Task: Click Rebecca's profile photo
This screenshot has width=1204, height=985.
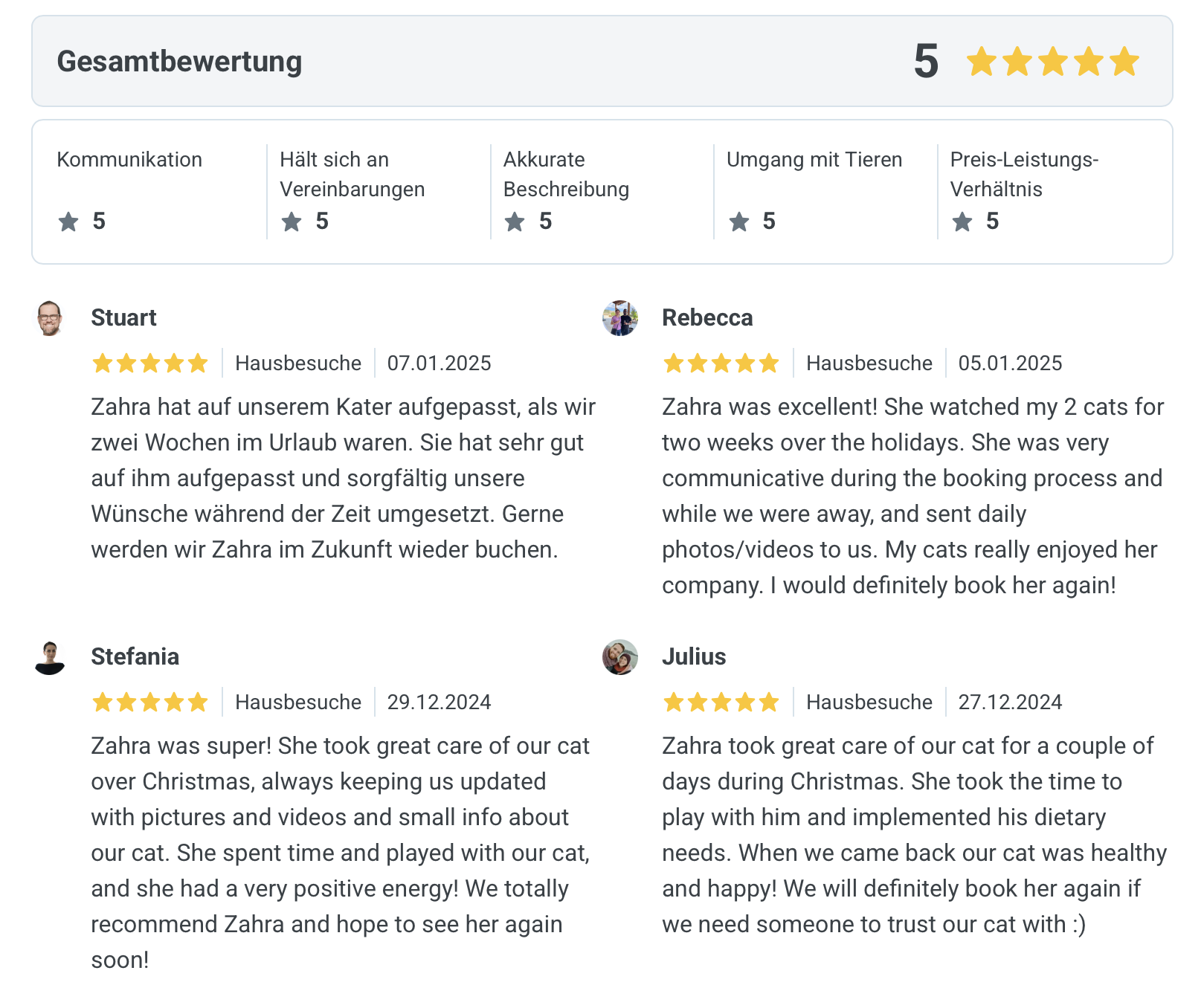Action: point(620,318)
